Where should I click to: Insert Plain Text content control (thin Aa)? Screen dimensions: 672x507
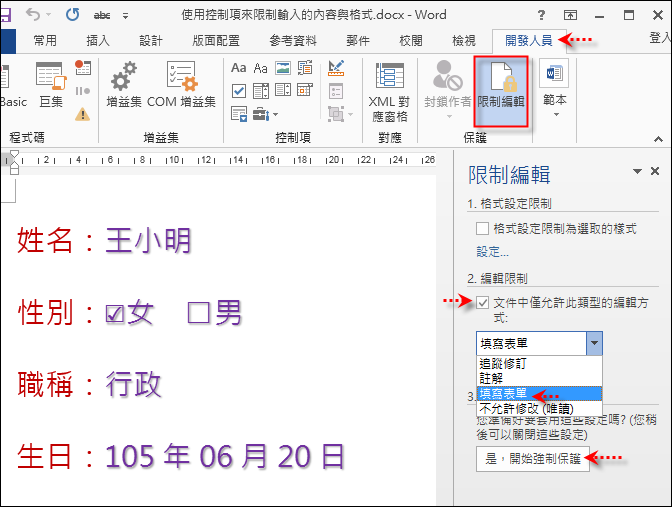pyautogui.click(x=261, y=68)
